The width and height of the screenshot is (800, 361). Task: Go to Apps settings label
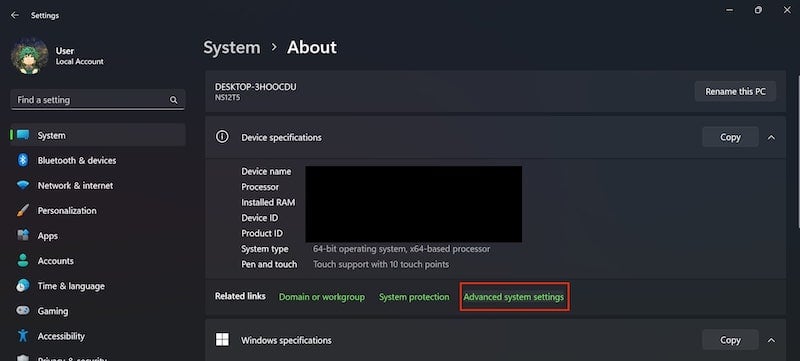(47, 236)
